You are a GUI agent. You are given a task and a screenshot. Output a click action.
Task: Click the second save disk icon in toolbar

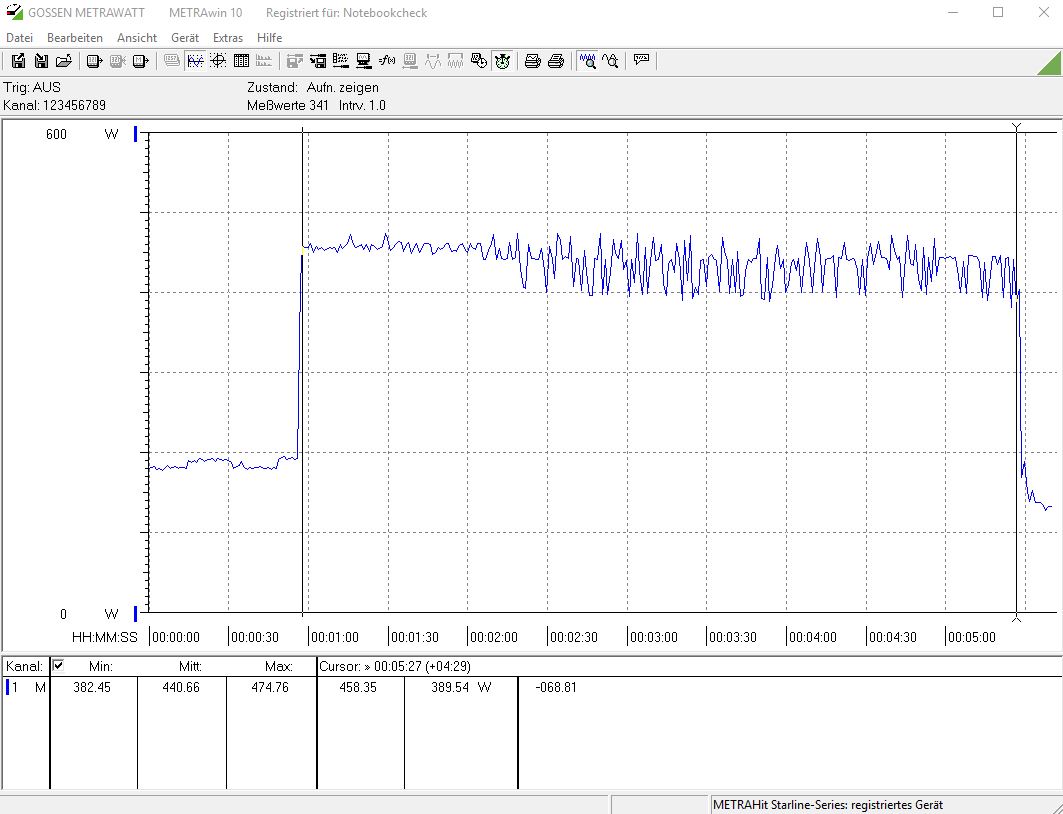(41, 61)
